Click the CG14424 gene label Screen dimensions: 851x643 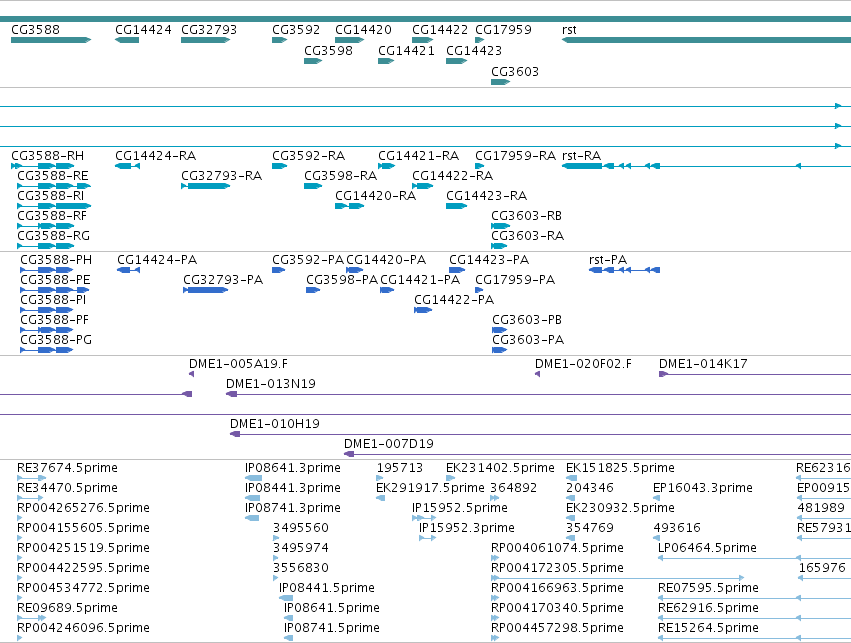point(143,30)
